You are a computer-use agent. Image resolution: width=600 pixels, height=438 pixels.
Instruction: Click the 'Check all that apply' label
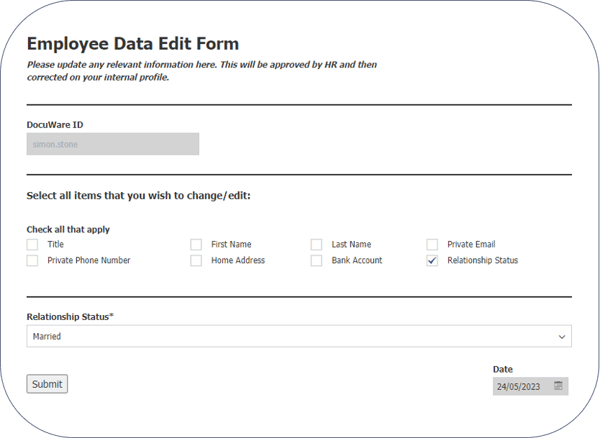(x=68, y=229)
